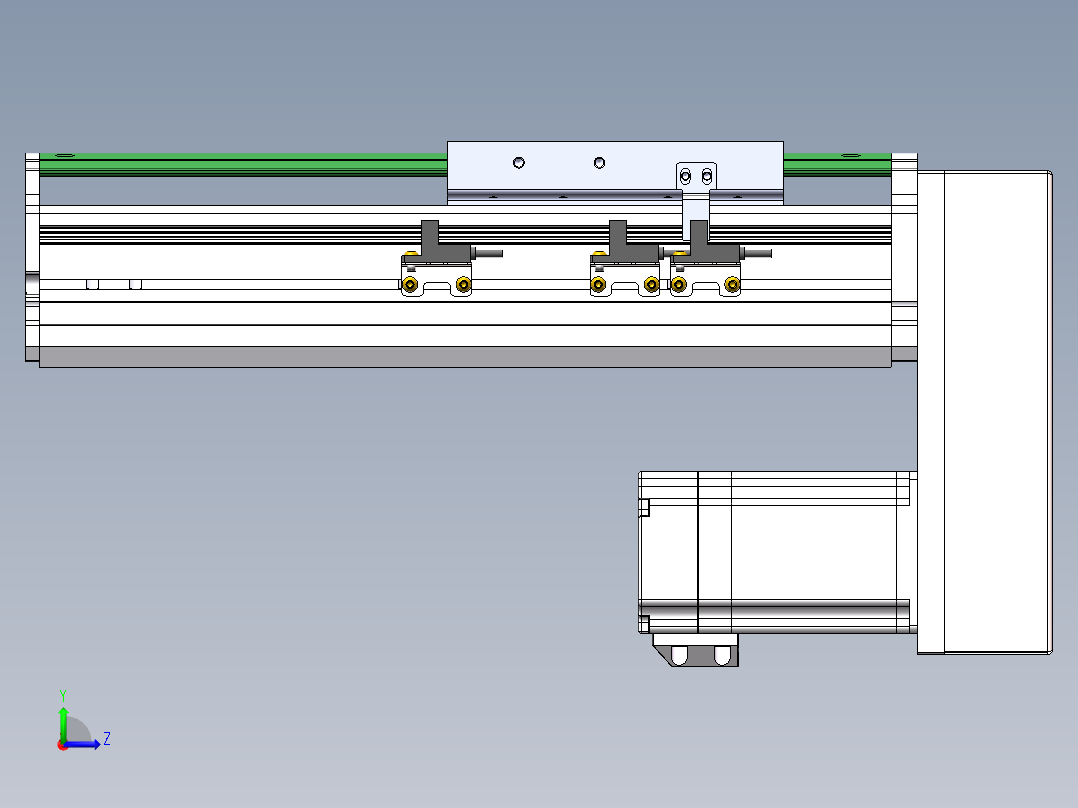The width and height of the screenshot is (1078, 808).
Task: Pick the left slot of the sensor flag bracket
Action: pyautogui.click(x=686, y=177)
